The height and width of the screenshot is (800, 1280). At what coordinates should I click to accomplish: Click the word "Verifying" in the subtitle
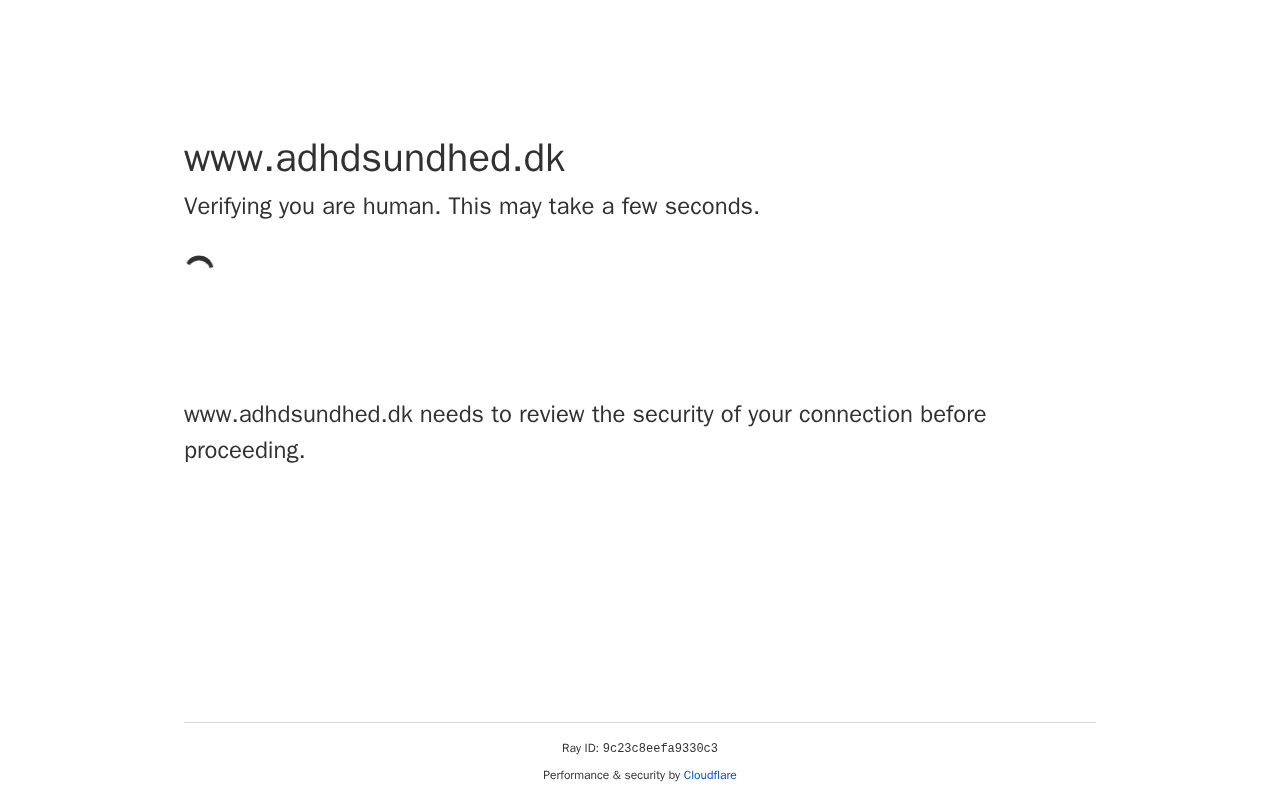[228, 207]
